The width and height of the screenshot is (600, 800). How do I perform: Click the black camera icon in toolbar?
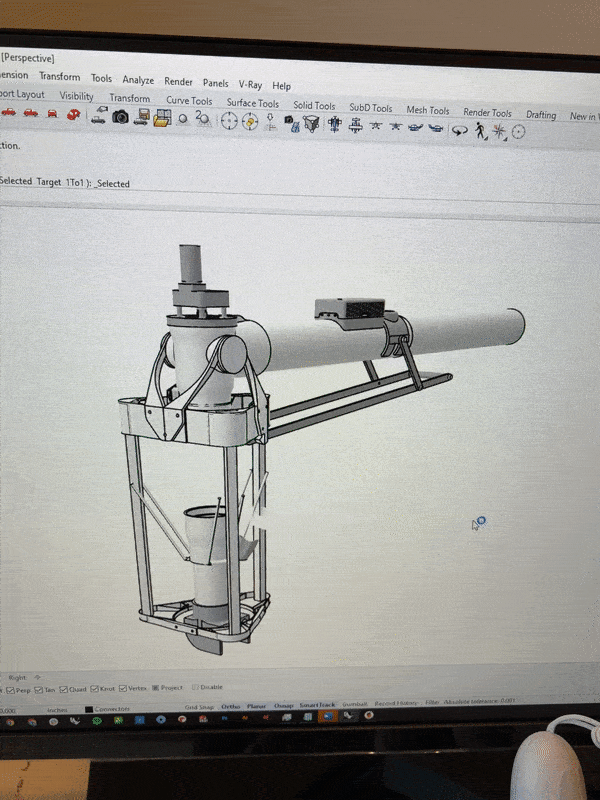point(120,117)
